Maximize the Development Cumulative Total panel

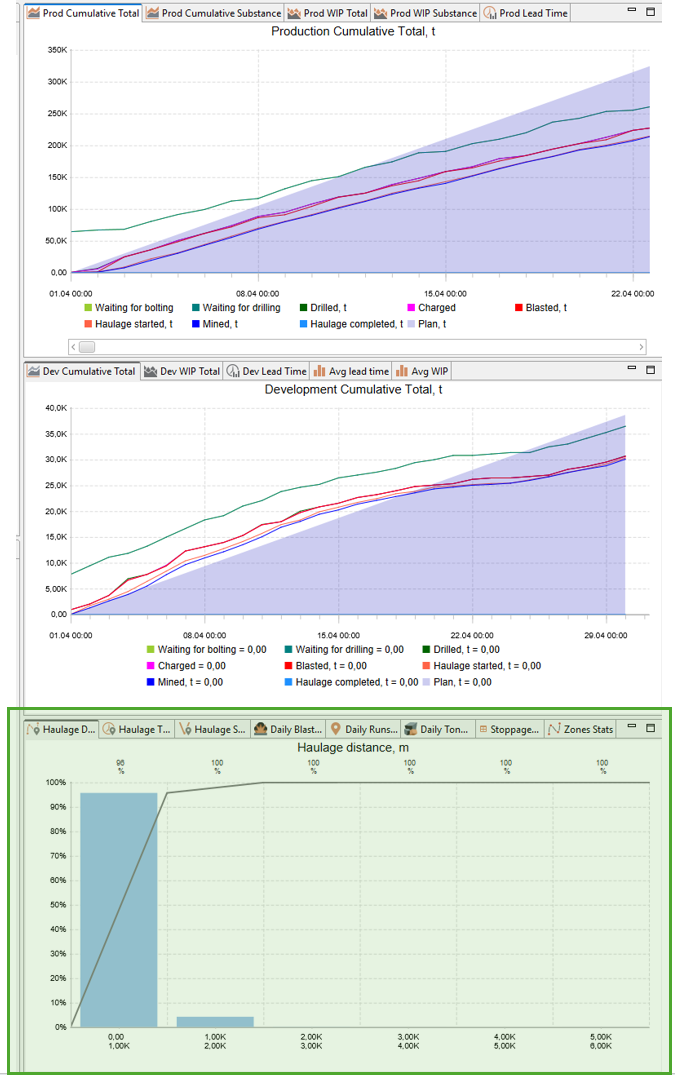pyautogui.click(x=651, y=370)
